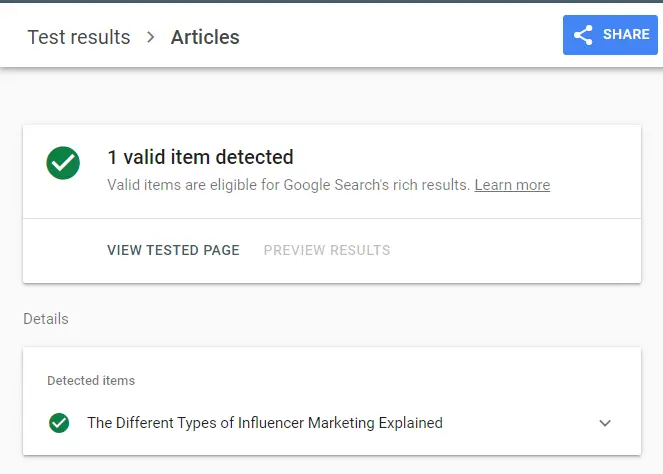
Task: Click the green checkmark beside the detected article
Action: 59,423
